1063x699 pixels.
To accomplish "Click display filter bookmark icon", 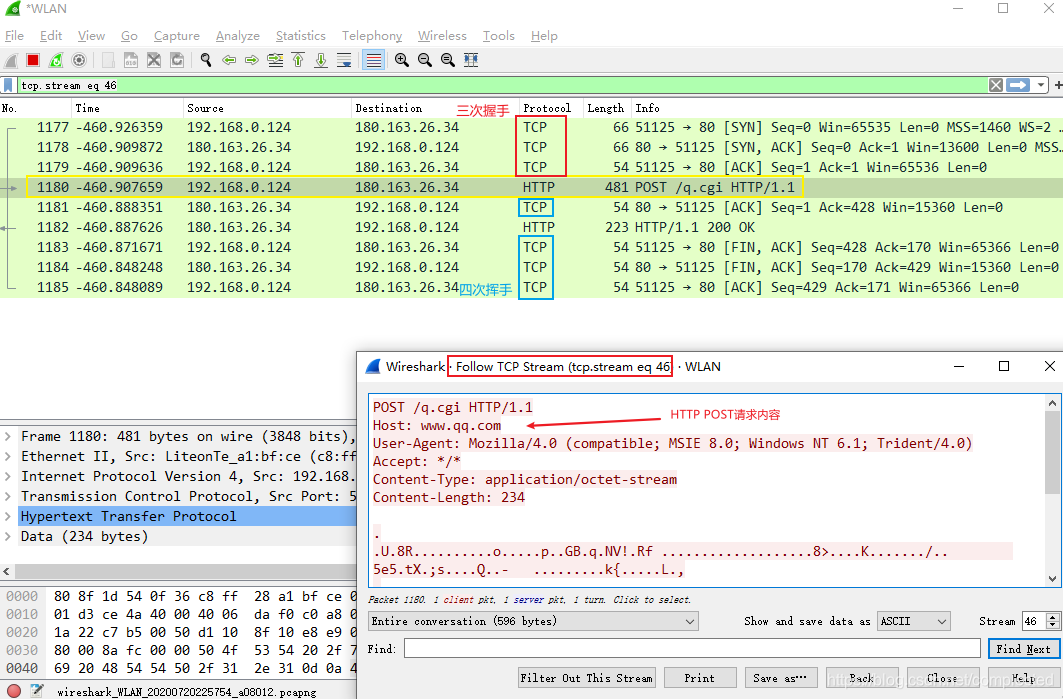I will coord(8,85).
